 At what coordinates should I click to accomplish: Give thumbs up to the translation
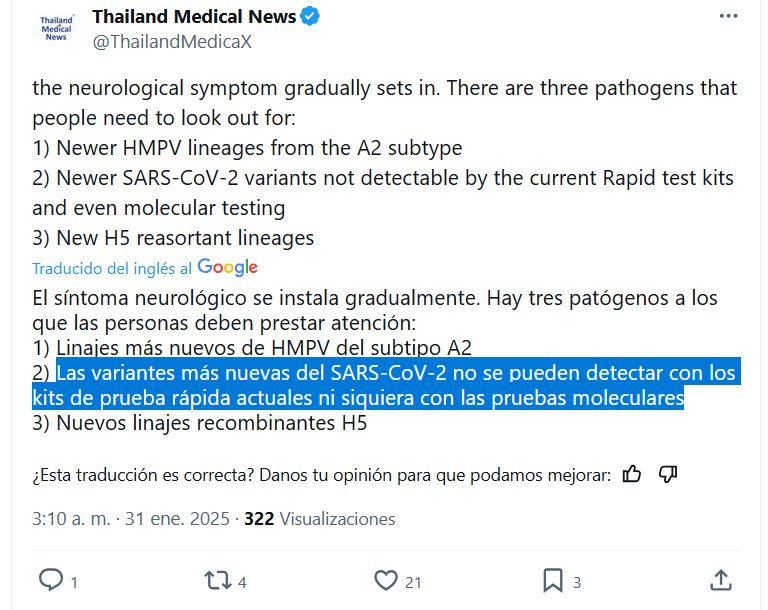[x=631, y=474]
